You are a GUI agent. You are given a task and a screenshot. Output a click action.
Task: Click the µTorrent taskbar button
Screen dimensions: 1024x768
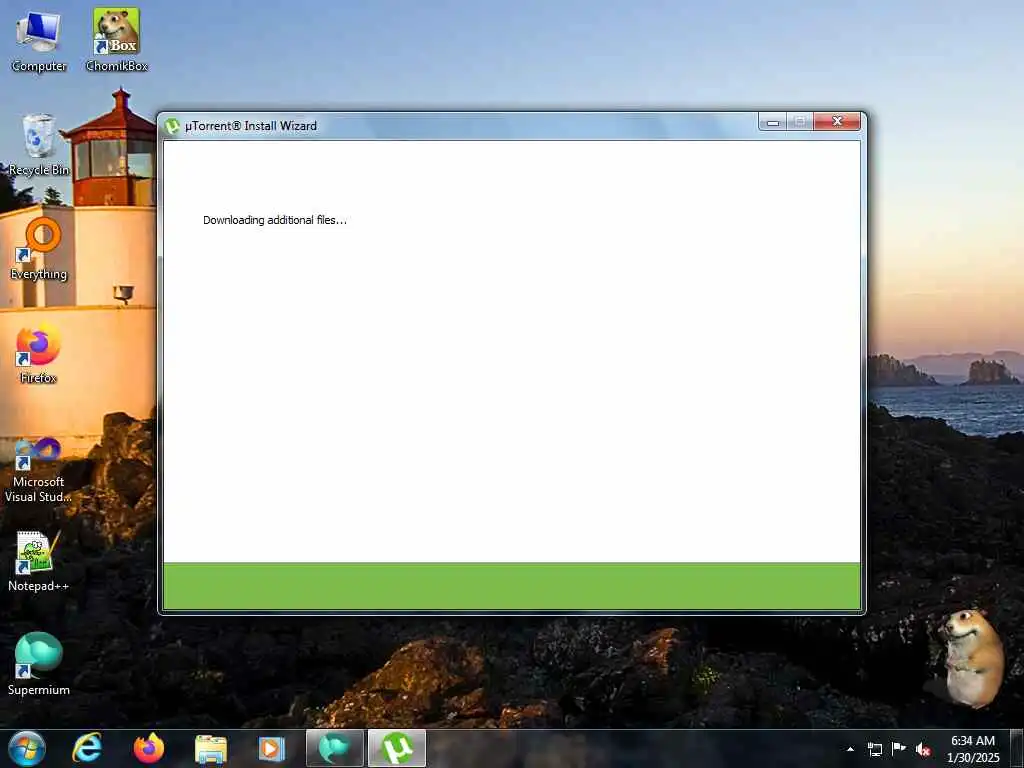pos(396,748)
